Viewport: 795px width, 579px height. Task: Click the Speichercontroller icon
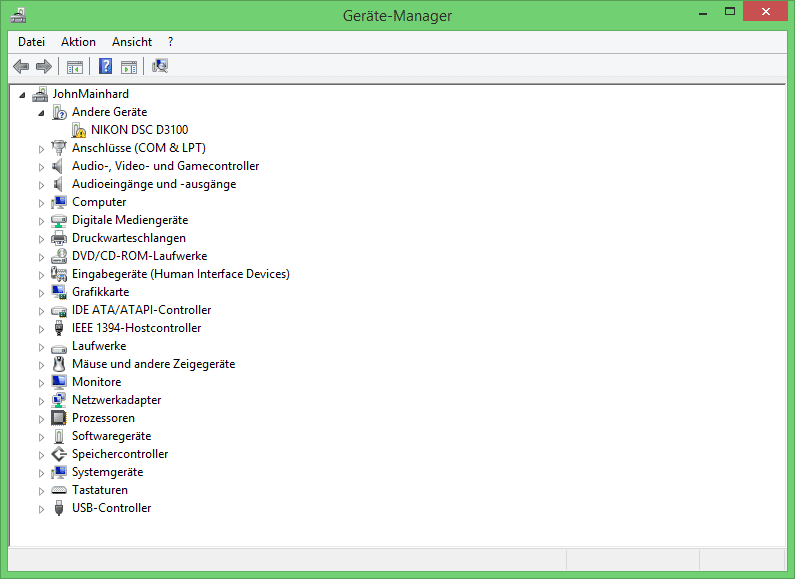point(59,454)
